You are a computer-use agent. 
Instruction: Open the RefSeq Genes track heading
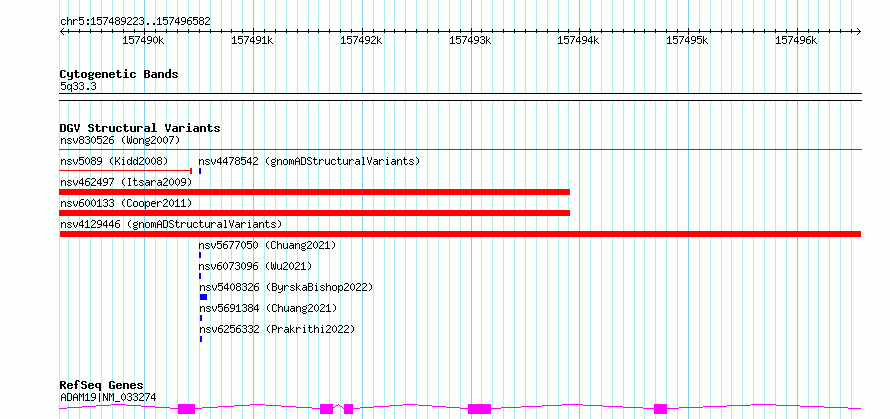102,386
